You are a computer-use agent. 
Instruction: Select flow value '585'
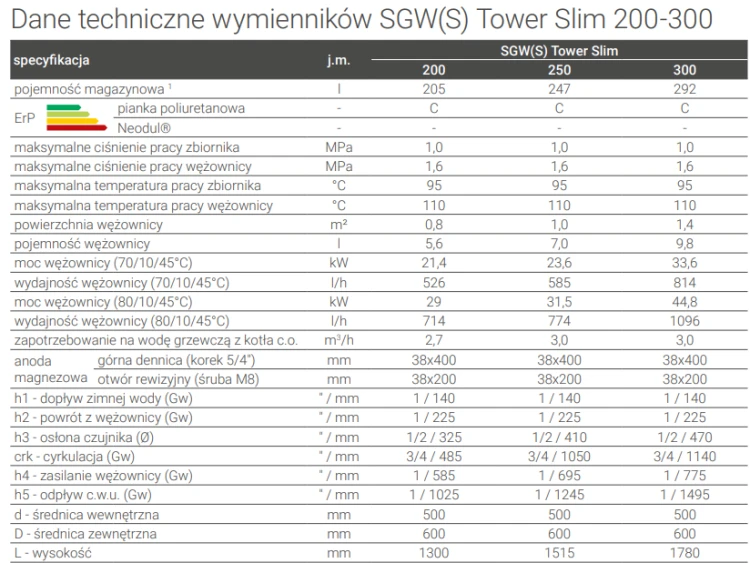[559, 283]
